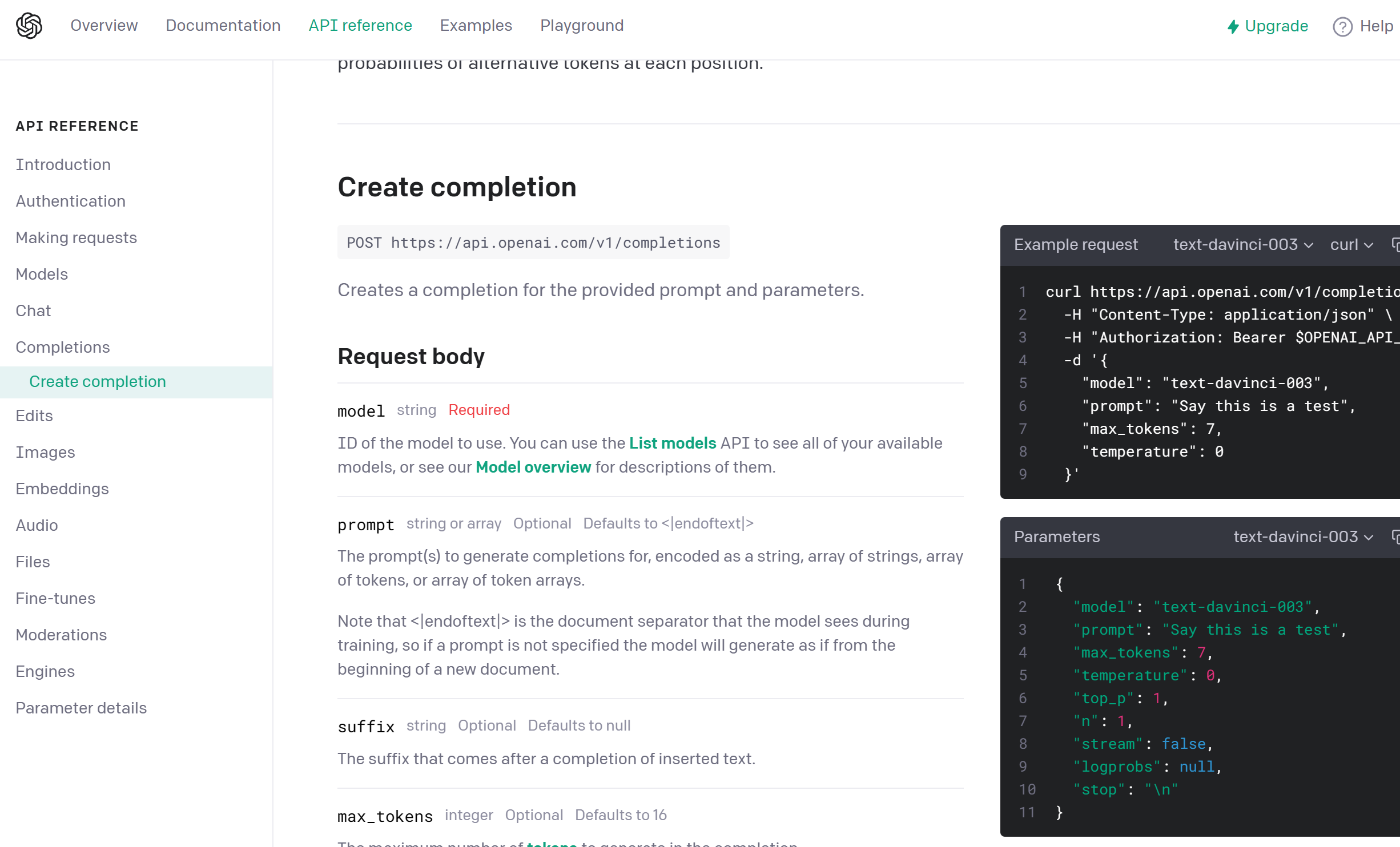This screenshot has height=847, width=1400.
Task: Expand the Parameters text-davinci-003 dropdown
Action: click(1303, 537)
